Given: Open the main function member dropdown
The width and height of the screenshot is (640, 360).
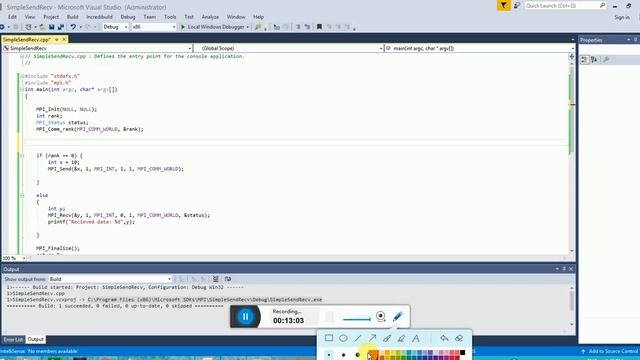Looking at the screenshot, I should click(x=480, y=48).
